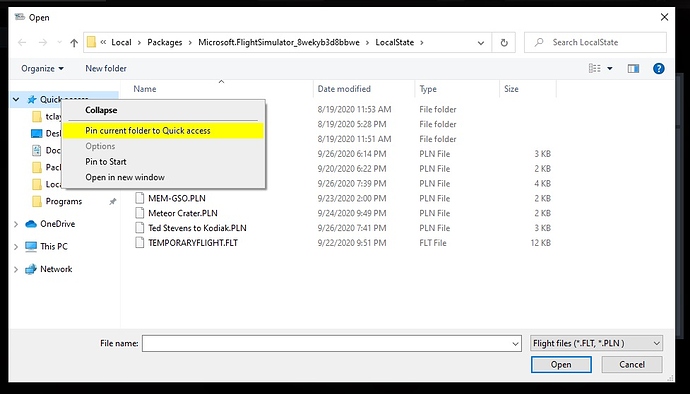
Task: Expand the OneDrive tree node
Action: pyautogui.click(x=16, y=224)
